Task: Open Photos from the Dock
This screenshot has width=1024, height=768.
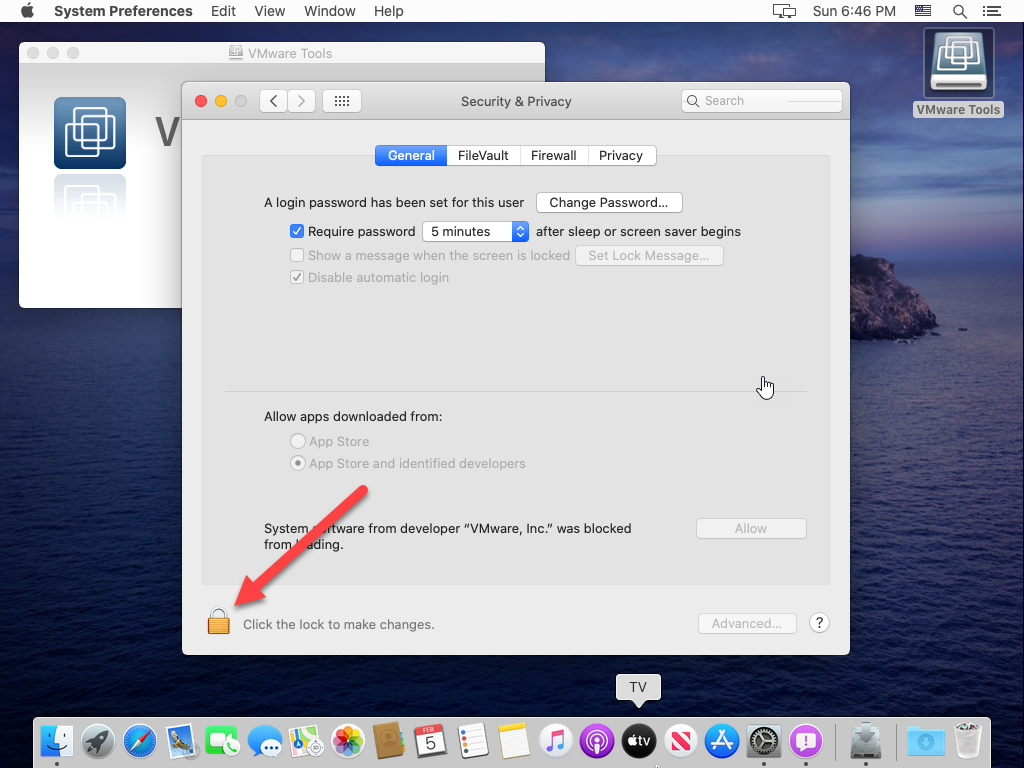Action: [x=347, y=741]
